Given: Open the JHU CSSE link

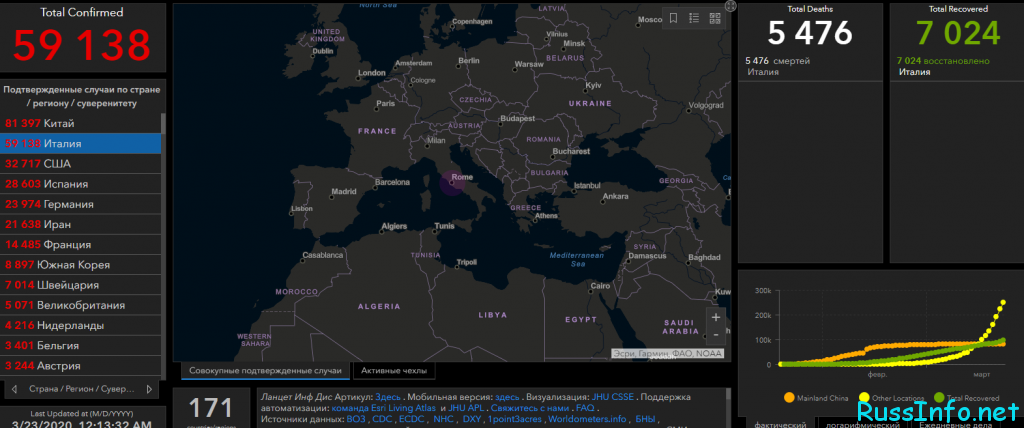Looking at the screenshot, I should coord(613,397).
